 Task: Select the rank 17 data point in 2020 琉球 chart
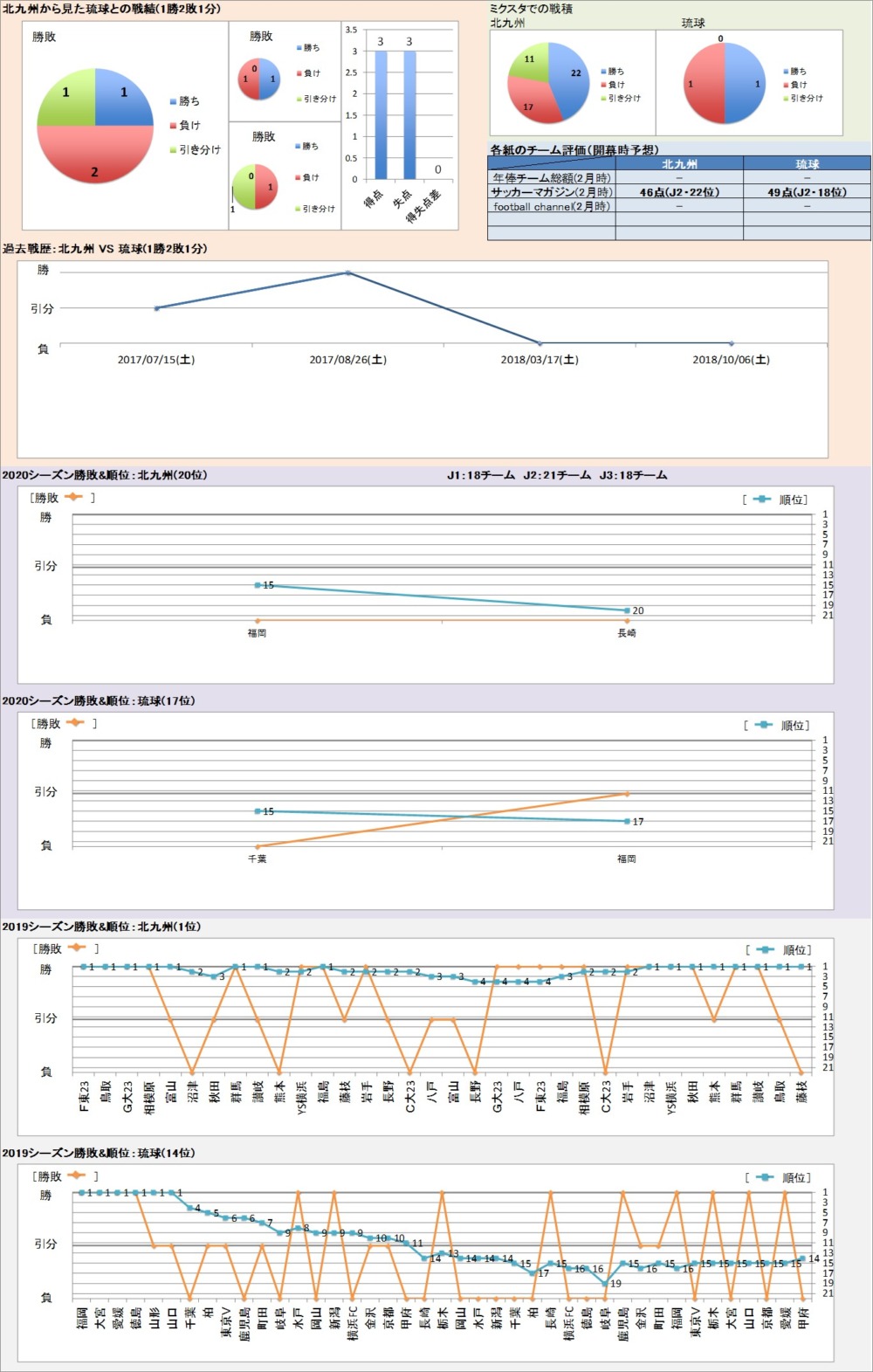click(x=627, y=821)
